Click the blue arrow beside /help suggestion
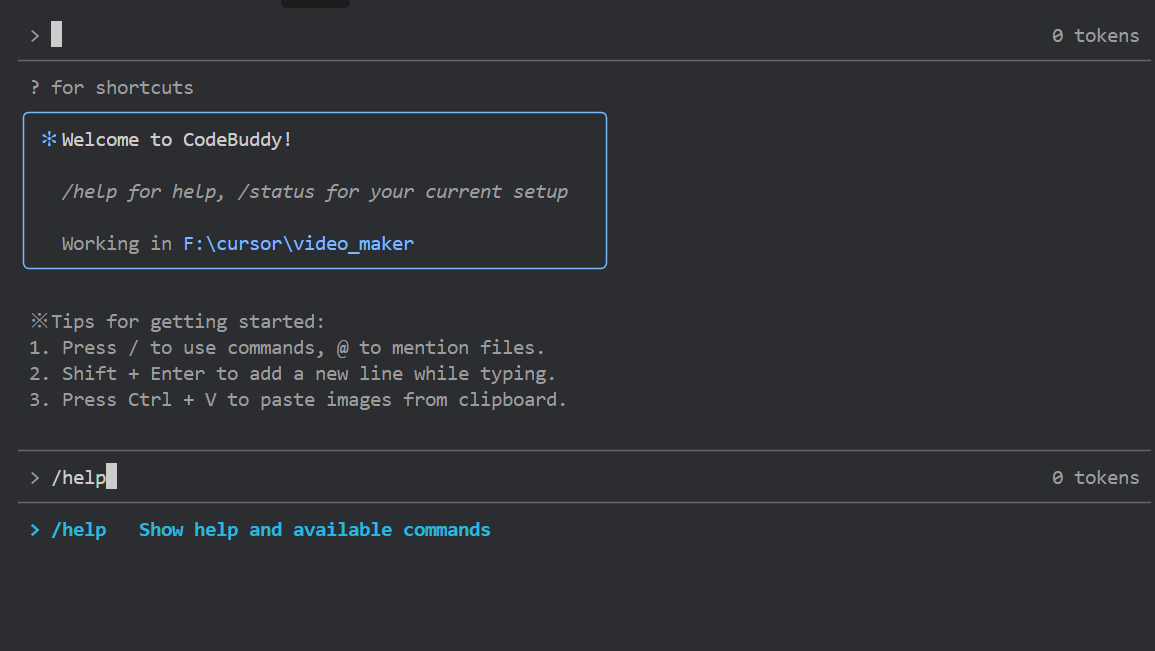 coord(35,530)
